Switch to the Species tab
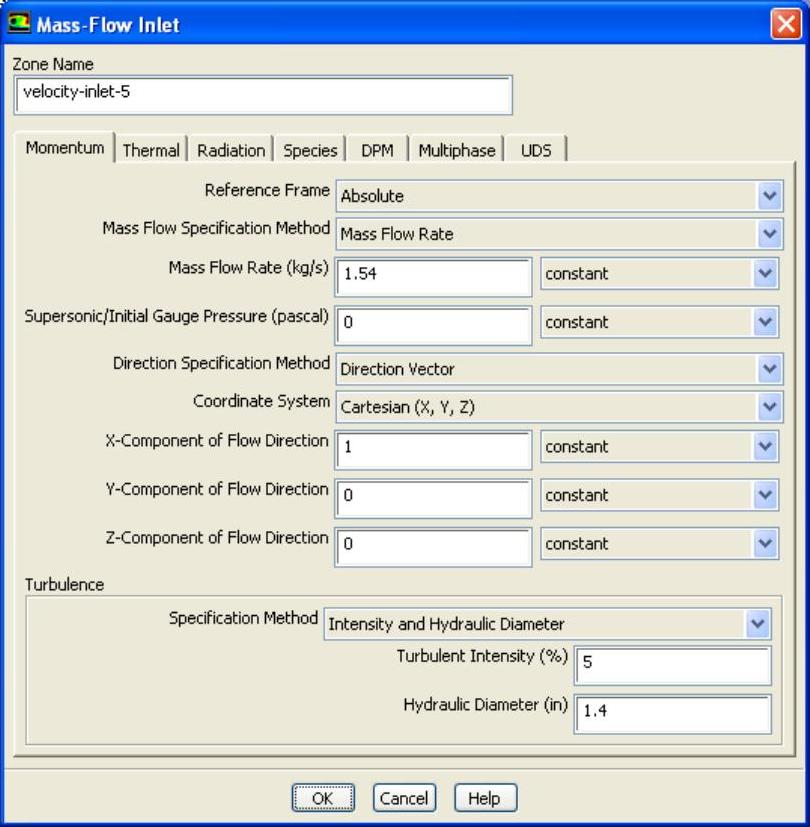 pos(310,151)
